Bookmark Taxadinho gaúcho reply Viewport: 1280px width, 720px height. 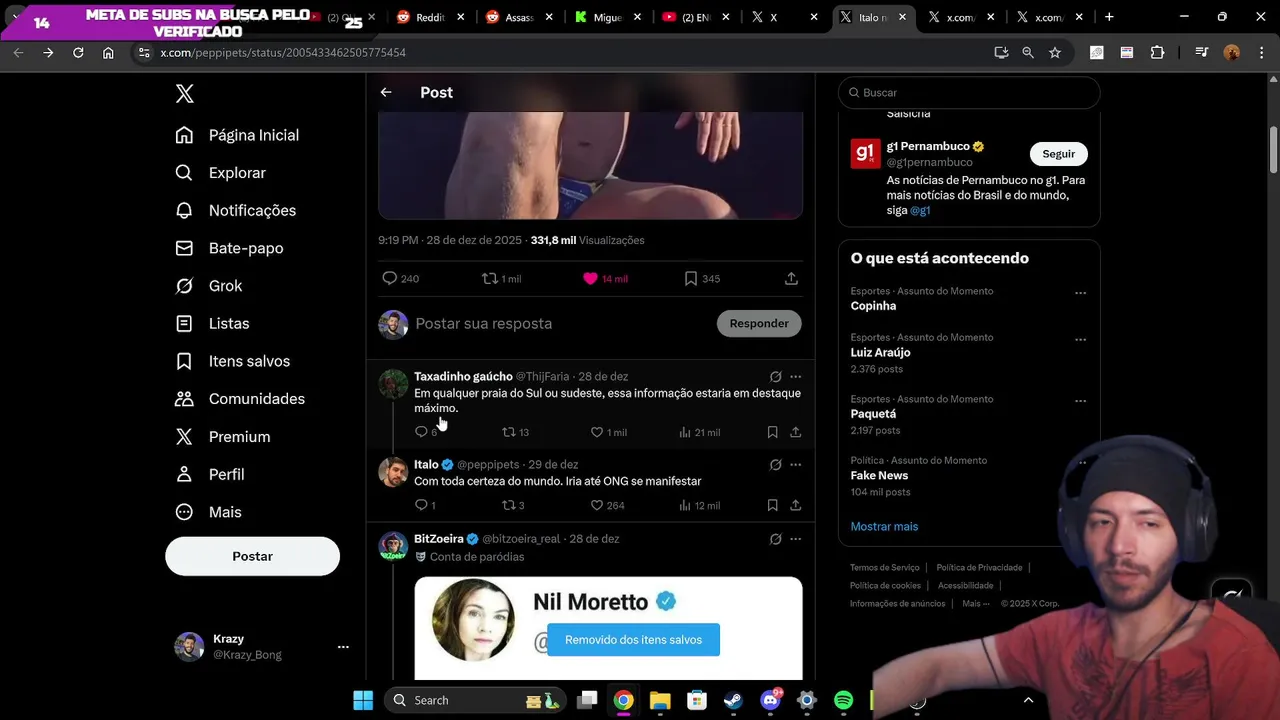point(772,432)
